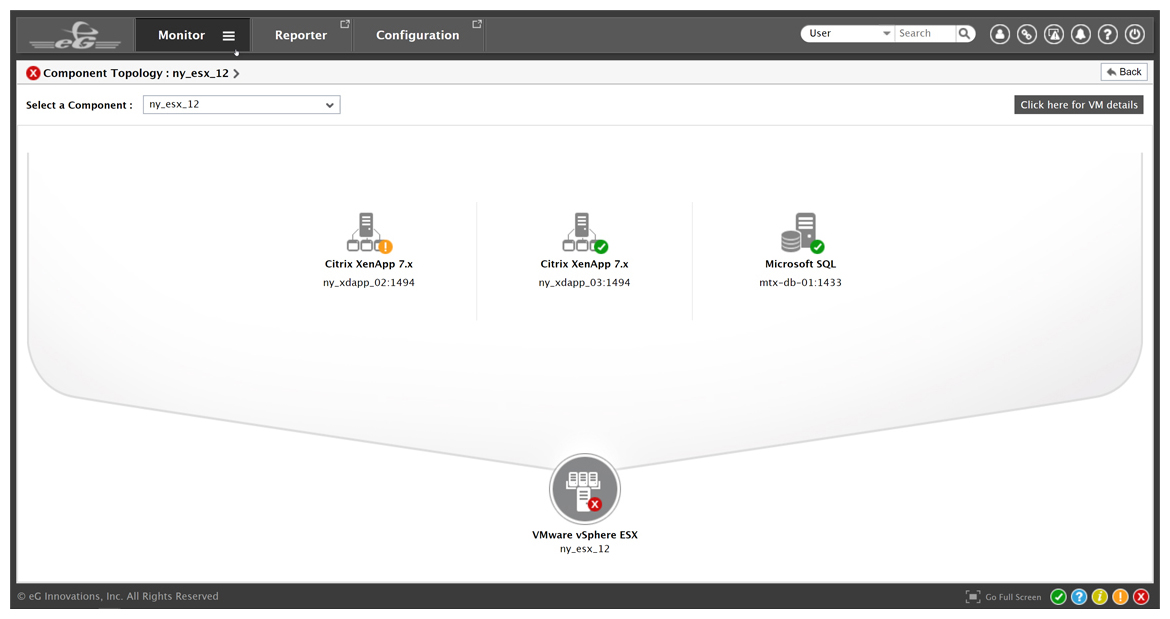This screenshot has width=1170, height=619.
Task: Click the Go Full Screen link
Action: pos(1013,597)
